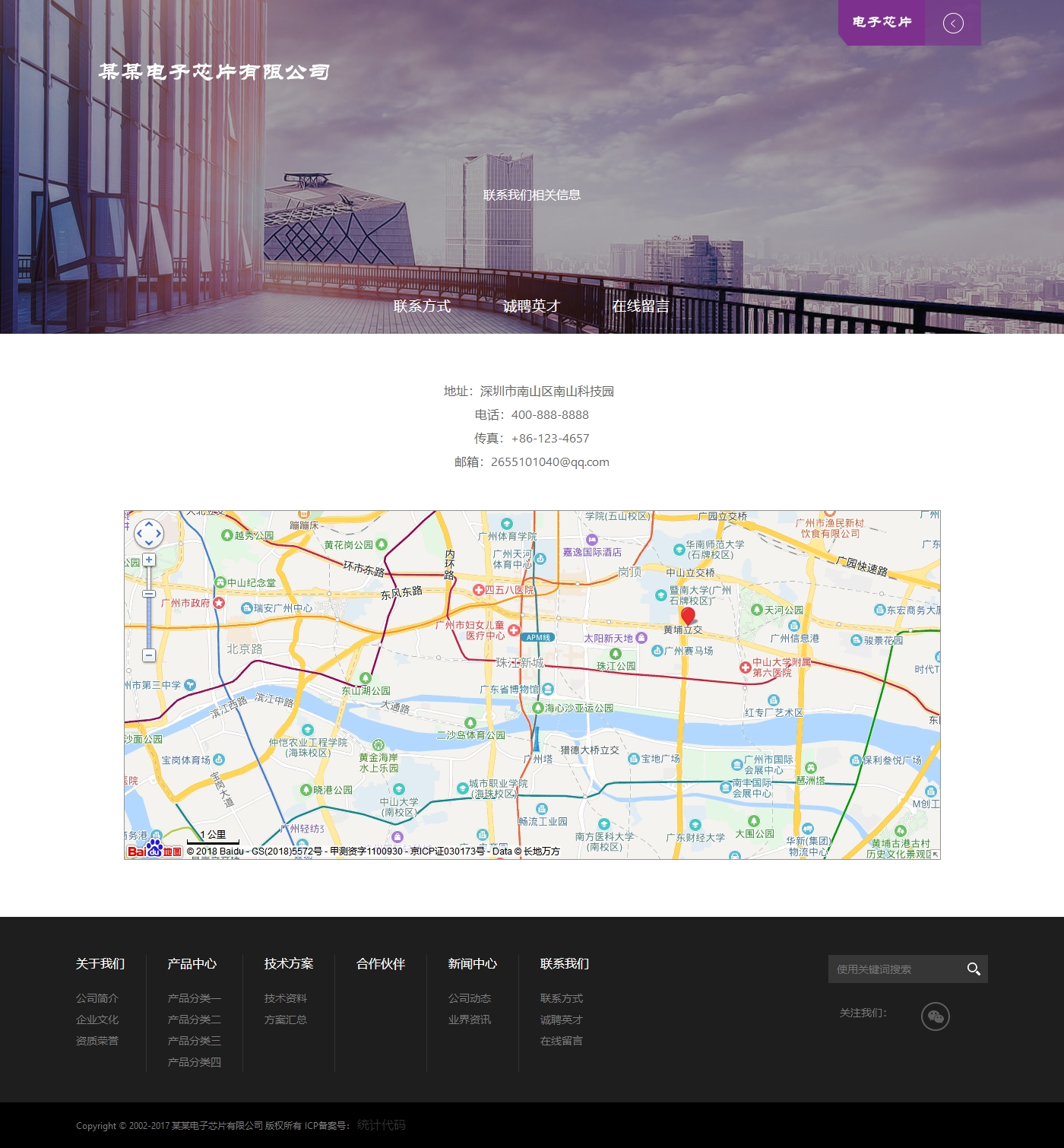The width and height of the screenshot is (1064, 1148).
Task: Click the 中山纪念堂 map icon
Action: (220, 582)
